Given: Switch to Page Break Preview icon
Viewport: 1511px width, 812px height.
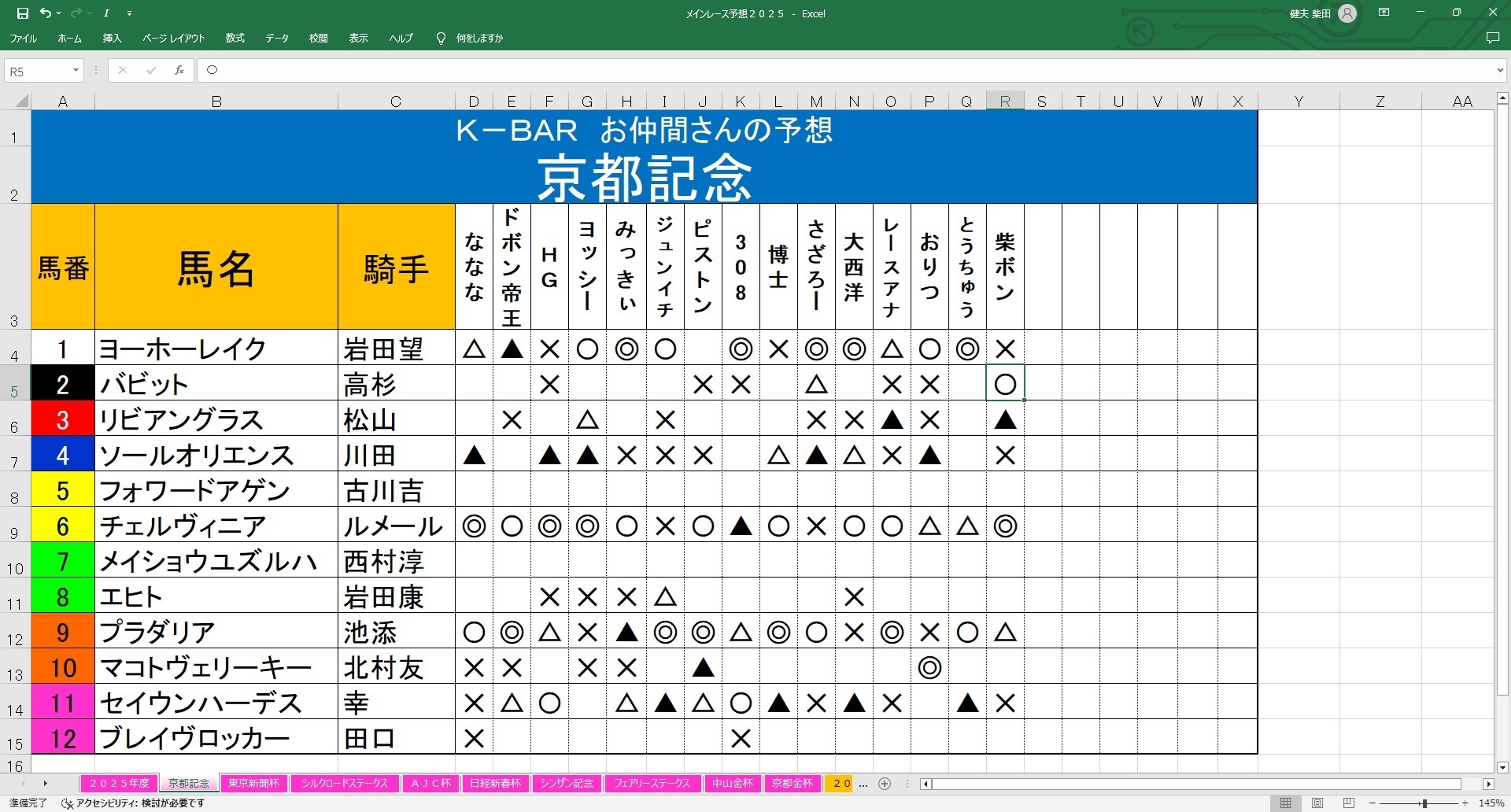Looking at the screenshot, I should tap(1349, 803).
